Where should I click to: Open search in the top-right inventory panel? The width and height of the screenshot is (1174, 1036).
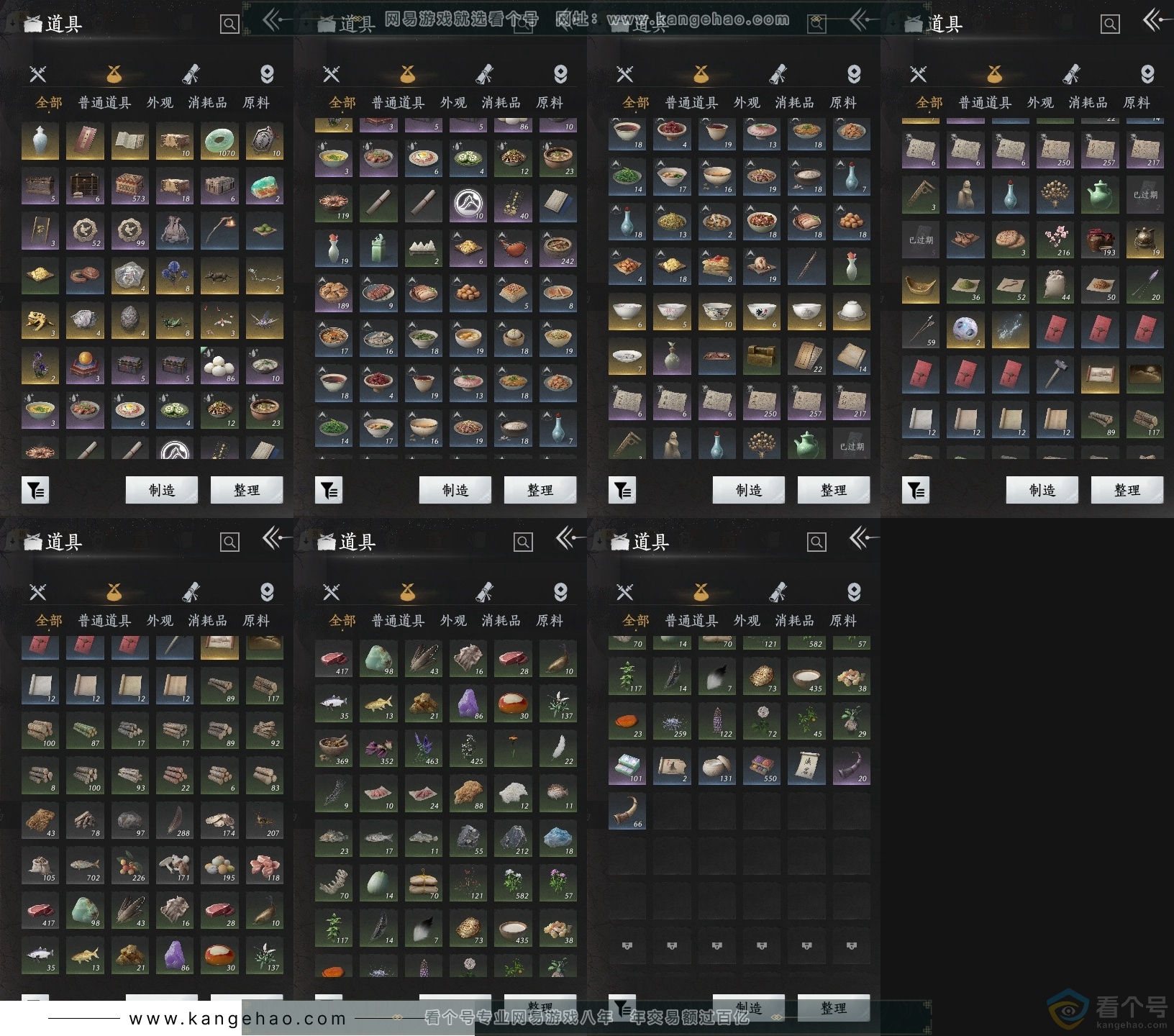[1110, 24]
